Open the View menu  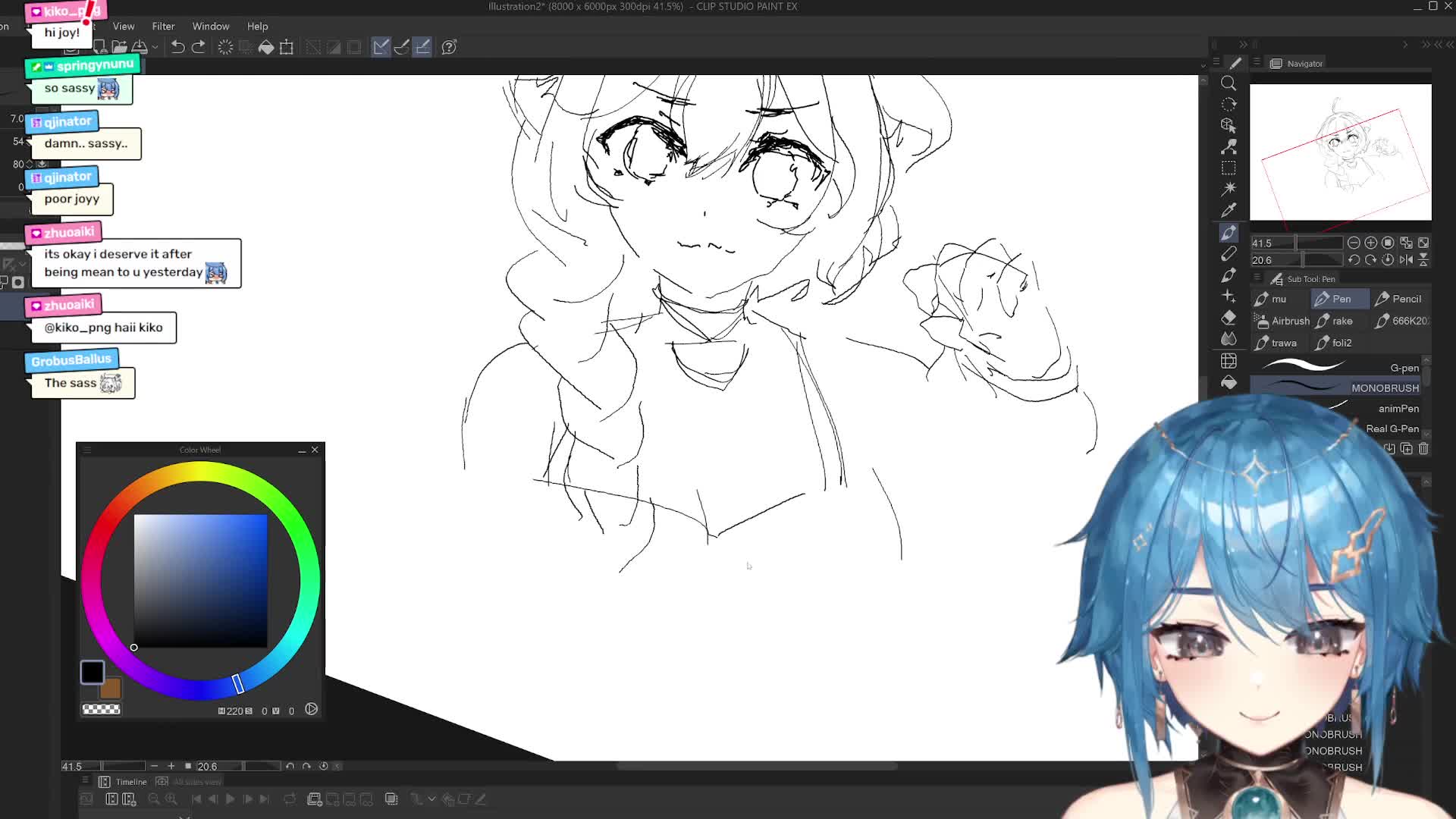[124, 26]
